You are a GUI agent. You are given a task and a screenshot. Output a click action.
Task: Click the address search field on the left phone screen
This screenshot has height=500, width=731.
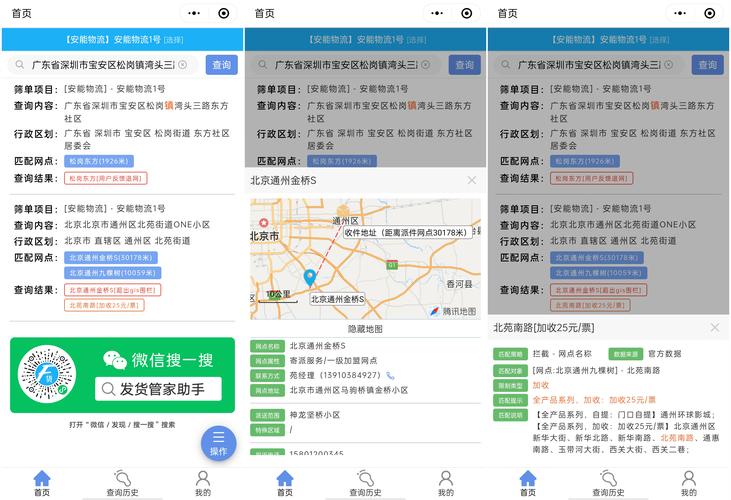103,65
